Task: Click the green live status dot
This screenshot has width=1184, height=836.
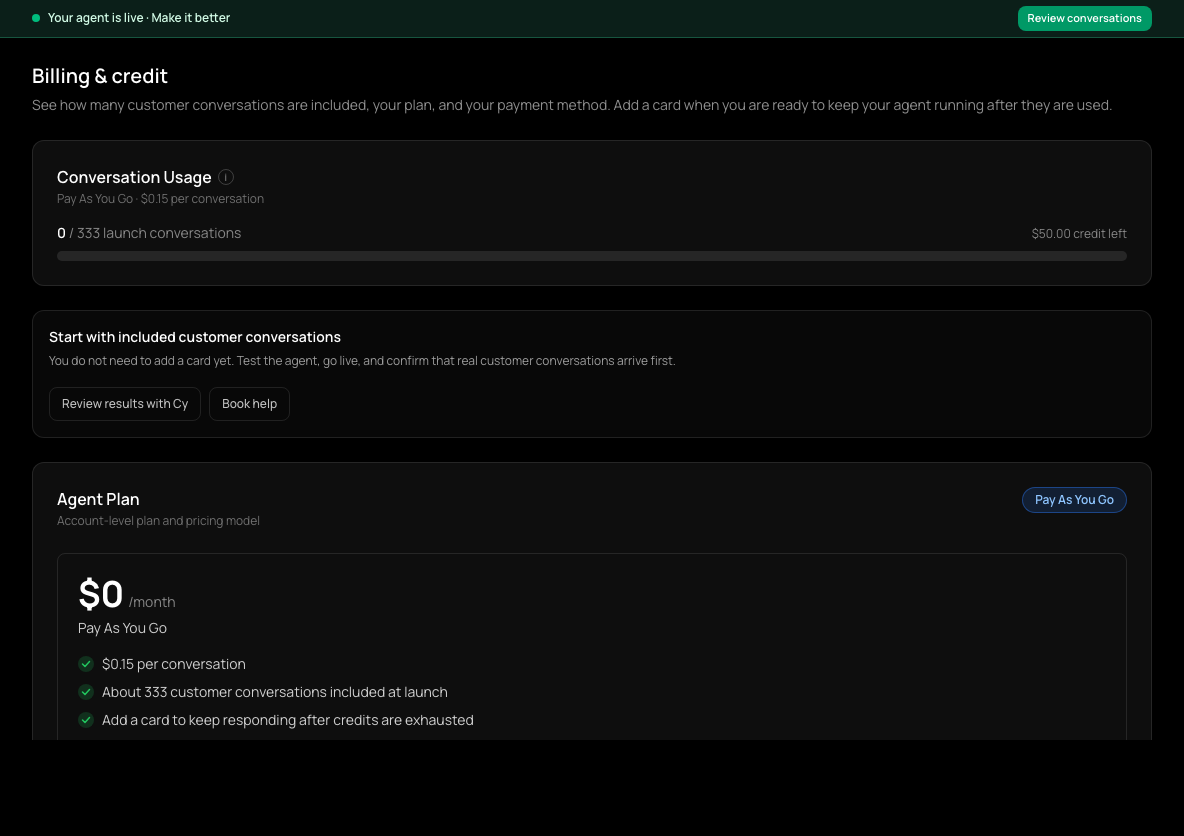Action: point(35,18)
